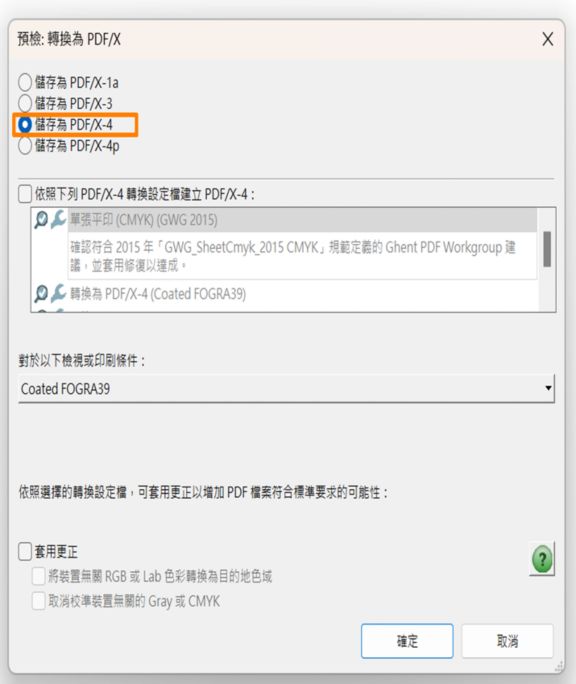The width and height of the screenshot is (576, 684).
Task: Check 取消校準裝置無關的 Gray 或 CMYK option
Action: pos(39,601)
